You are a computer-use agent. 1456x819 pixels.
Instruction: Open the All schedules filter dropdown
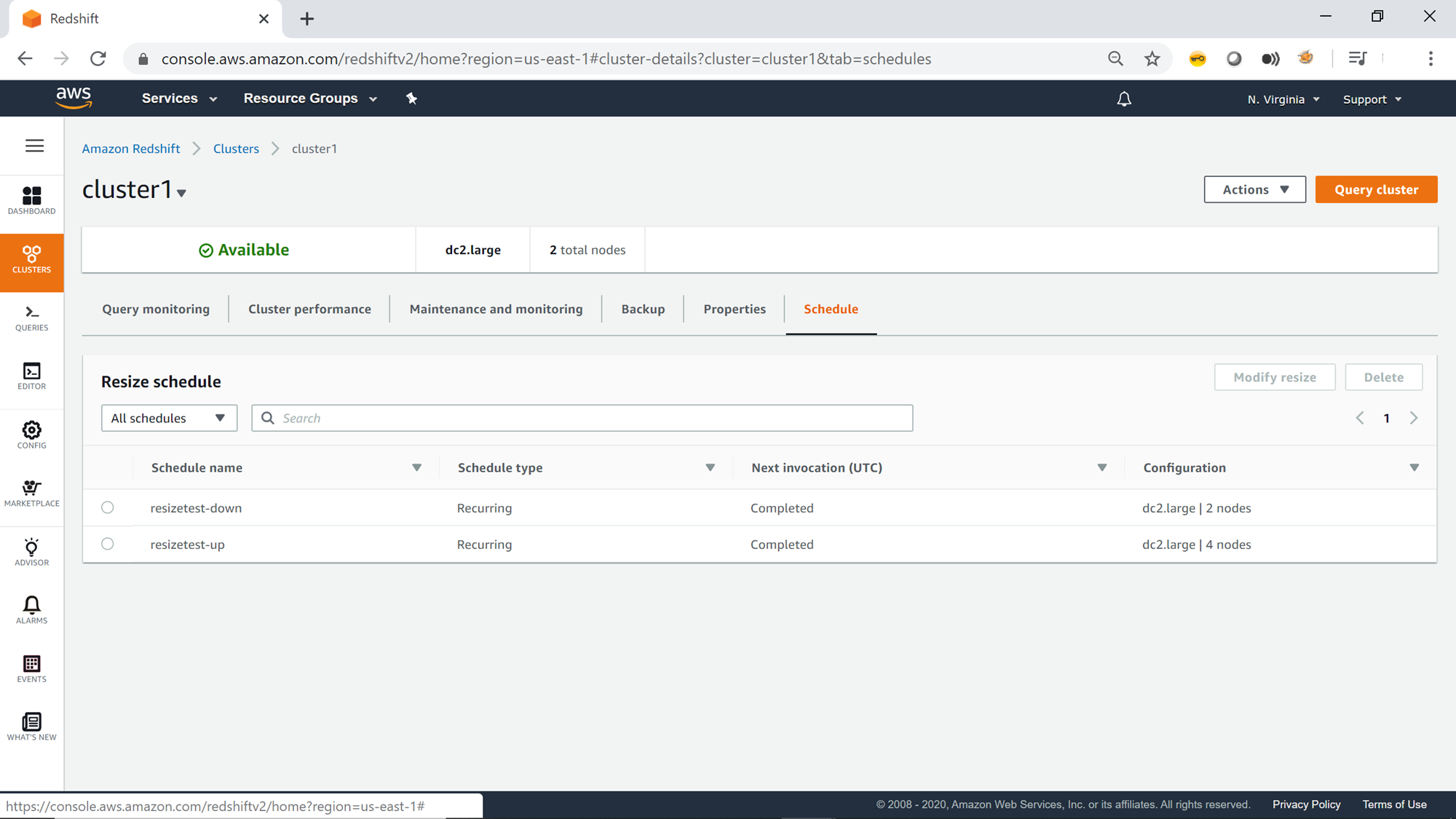[169, 418]
